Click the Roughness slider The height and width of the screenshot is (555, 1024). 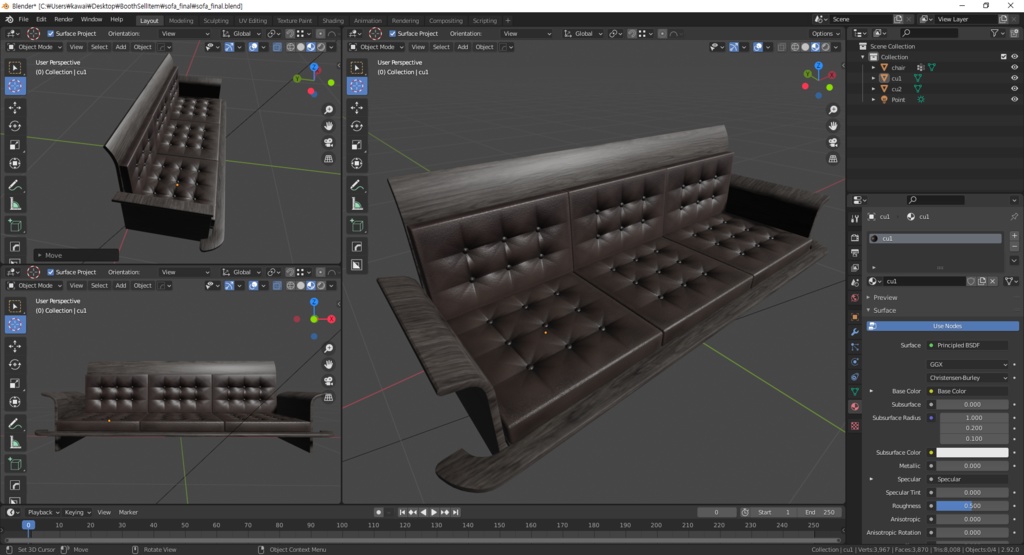[x=972, y=506]
